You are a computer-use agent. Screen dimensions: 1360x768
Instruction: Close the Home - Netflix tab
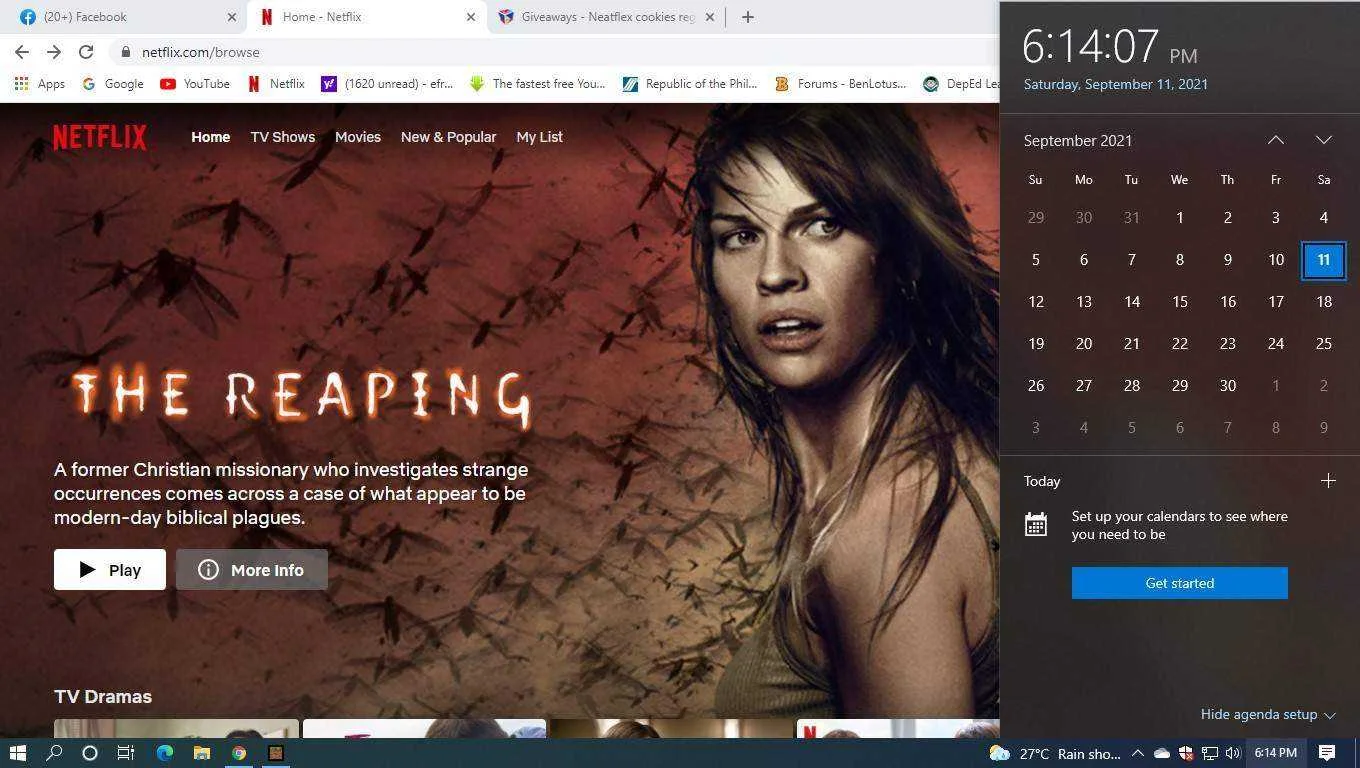471,17
